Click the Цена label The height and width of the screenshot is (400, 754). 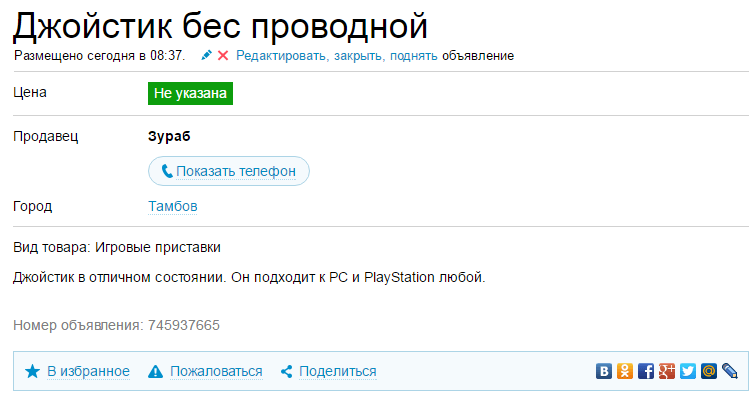click(30, 92)
